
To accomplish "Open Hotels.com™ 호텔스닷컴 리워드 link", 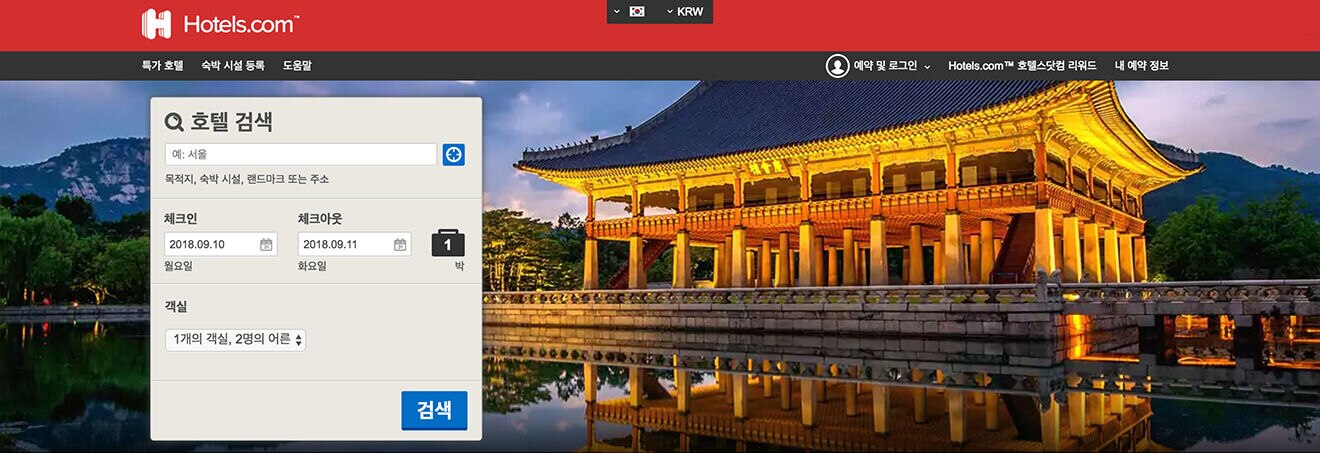I will tap(1022, 66).
